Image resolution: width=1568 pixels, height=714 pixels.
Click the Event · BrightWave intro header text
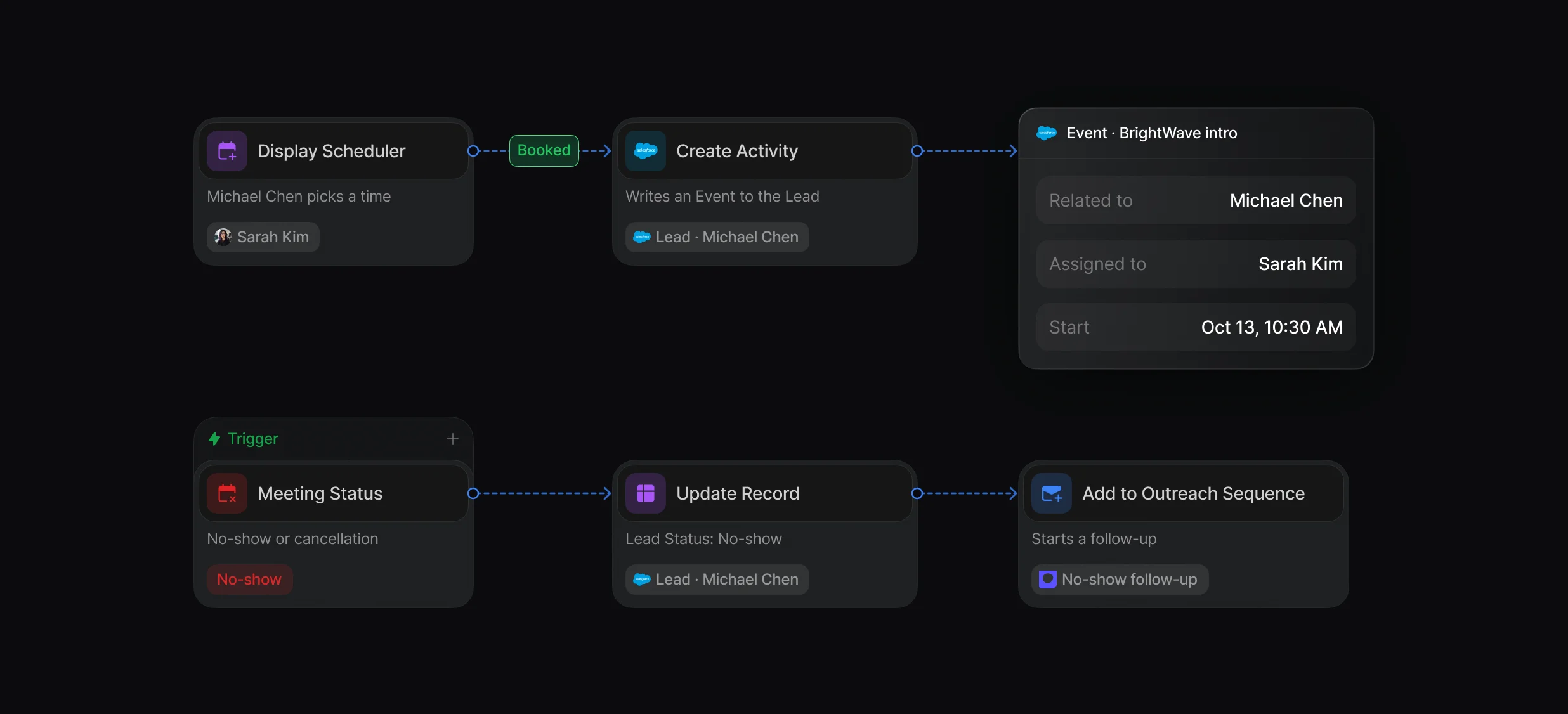pyautogui.click(x=1152, y=133)
